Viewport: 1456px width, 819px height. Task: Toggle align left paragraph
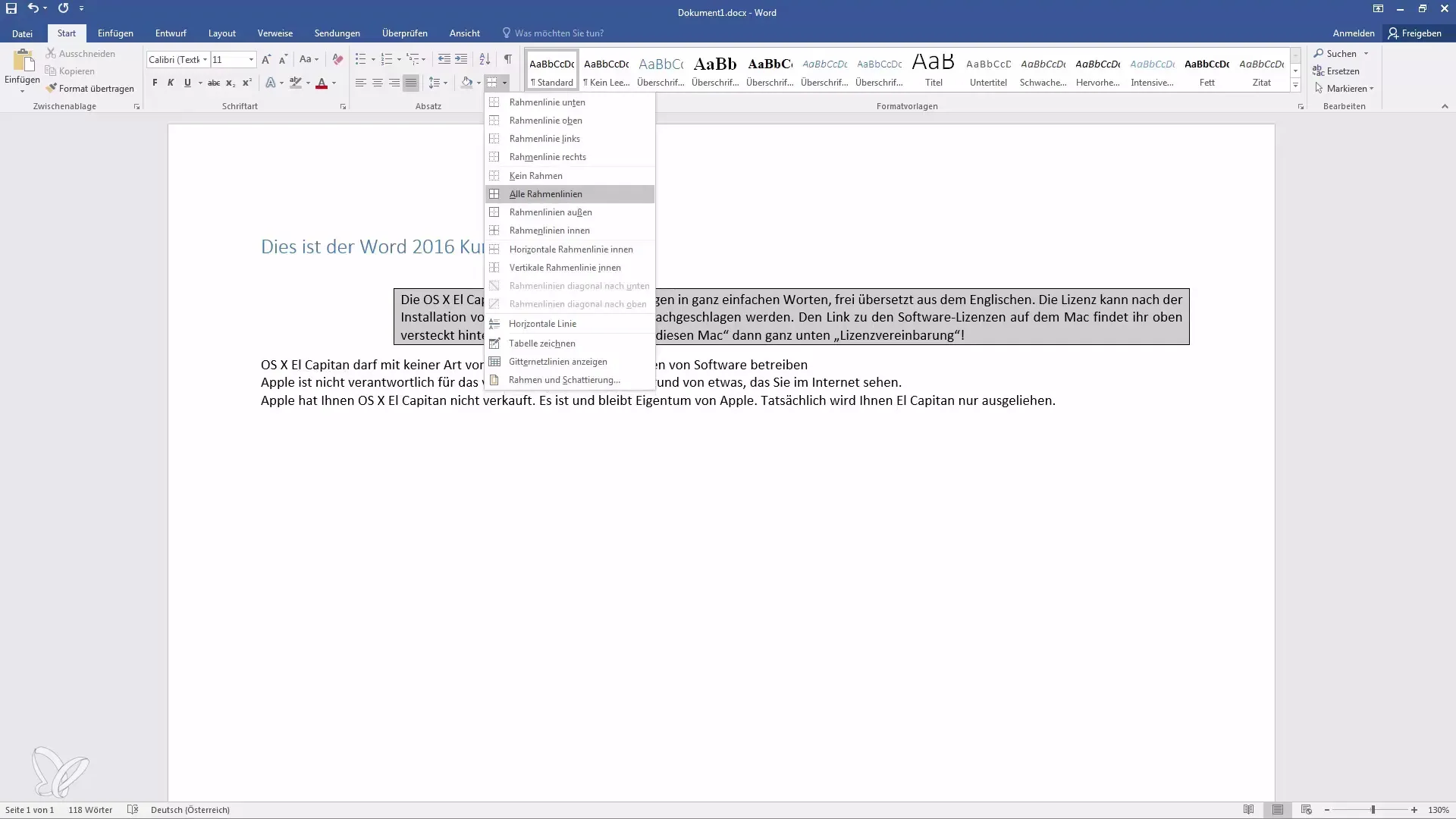361,83
